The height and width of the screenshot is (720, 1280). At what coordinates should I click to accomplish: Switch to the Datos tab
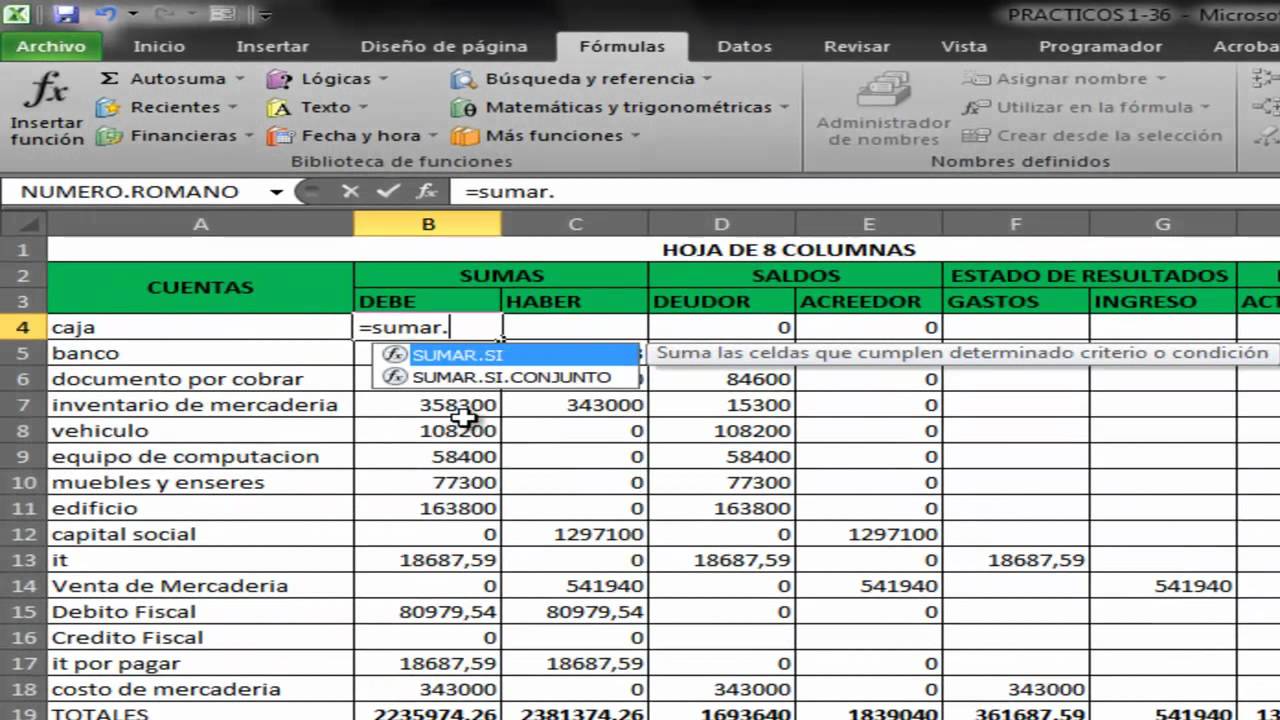[x=744, y=46]
